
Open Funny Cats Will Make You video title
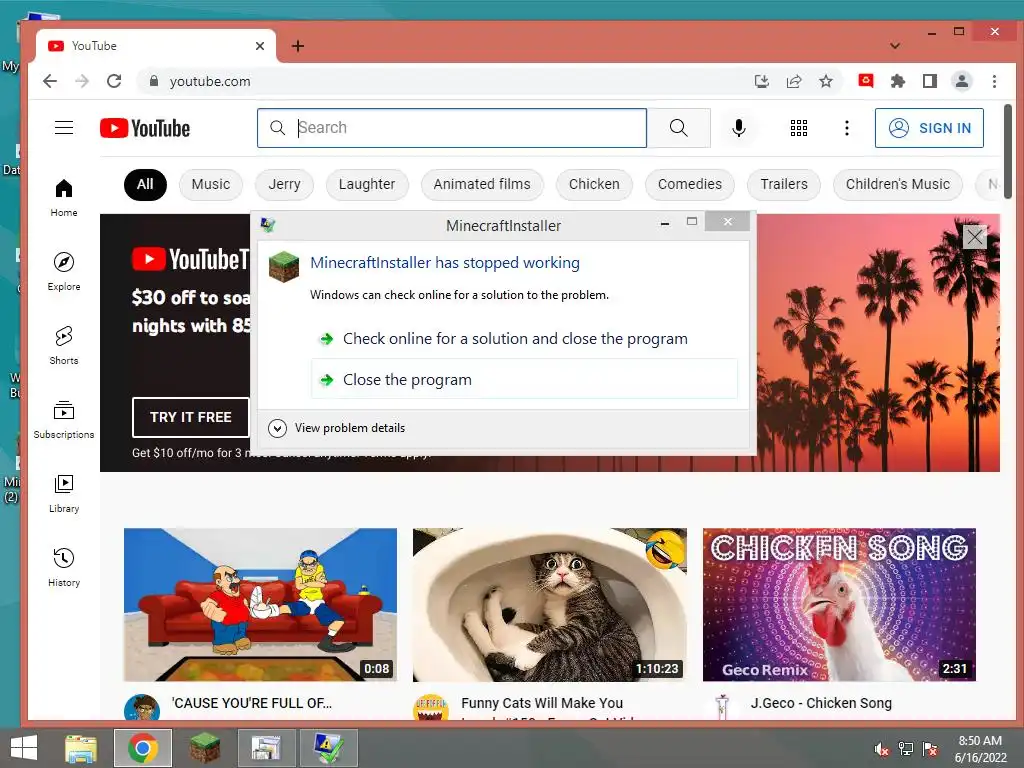[542, 703]
